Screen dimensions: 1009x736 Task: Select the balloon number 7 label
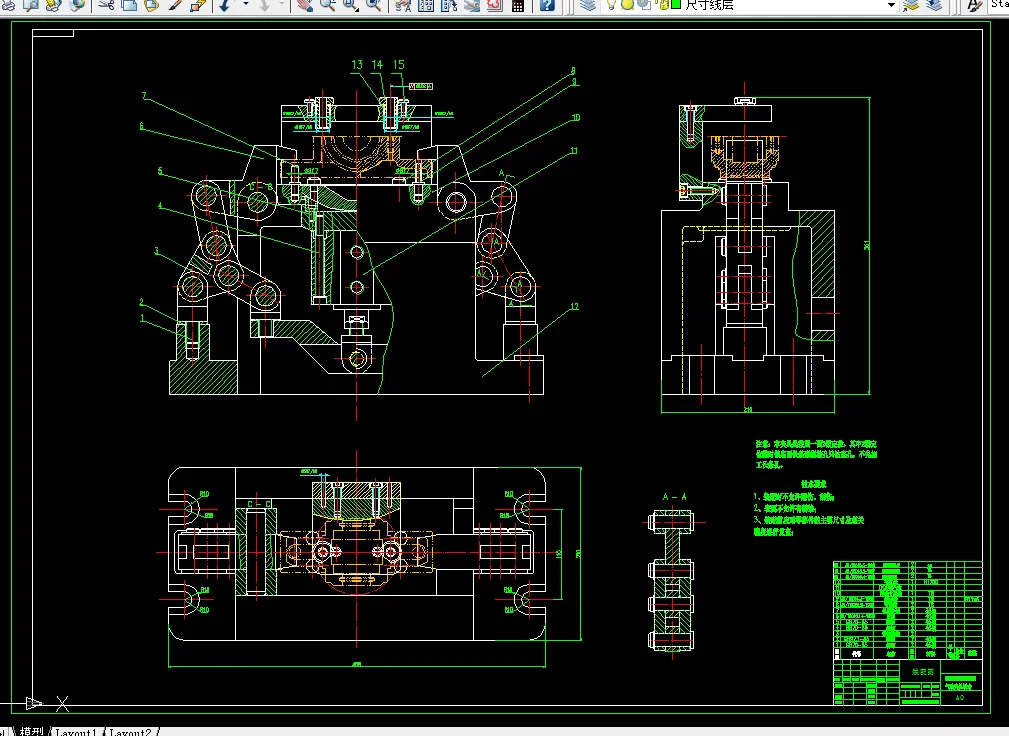(144, 95)
